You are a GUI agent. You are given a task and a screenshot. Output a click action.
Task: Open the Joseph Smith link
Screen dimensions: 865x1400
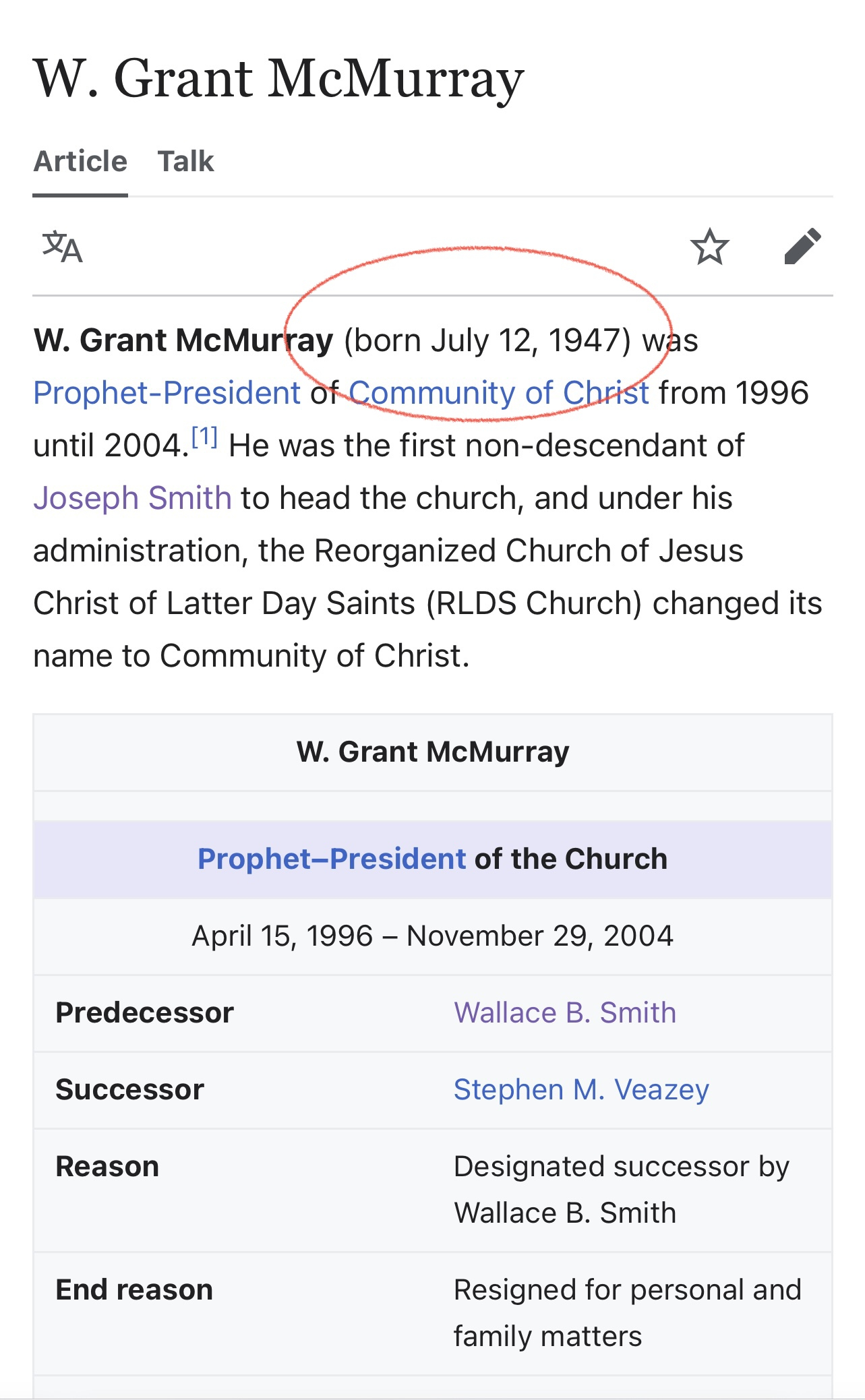click(132, 498)
